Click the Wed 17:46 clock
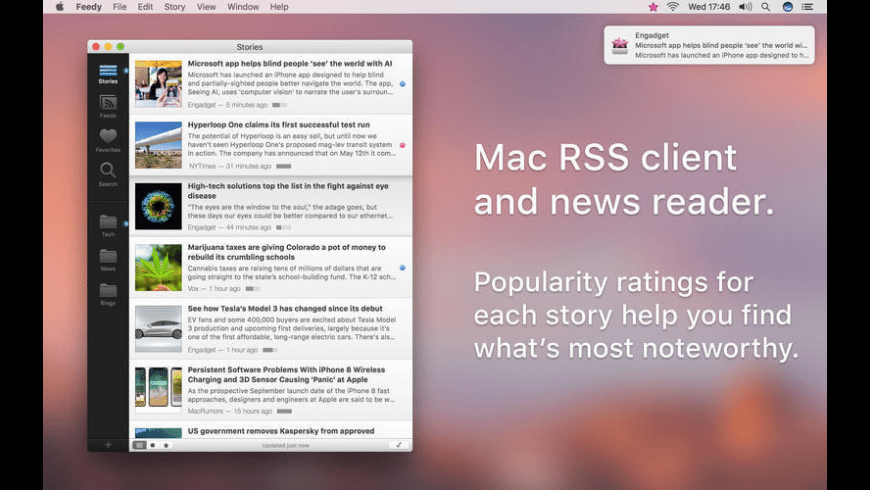The image size is (870, 490). pyautogui.click(x=709, y=7)
